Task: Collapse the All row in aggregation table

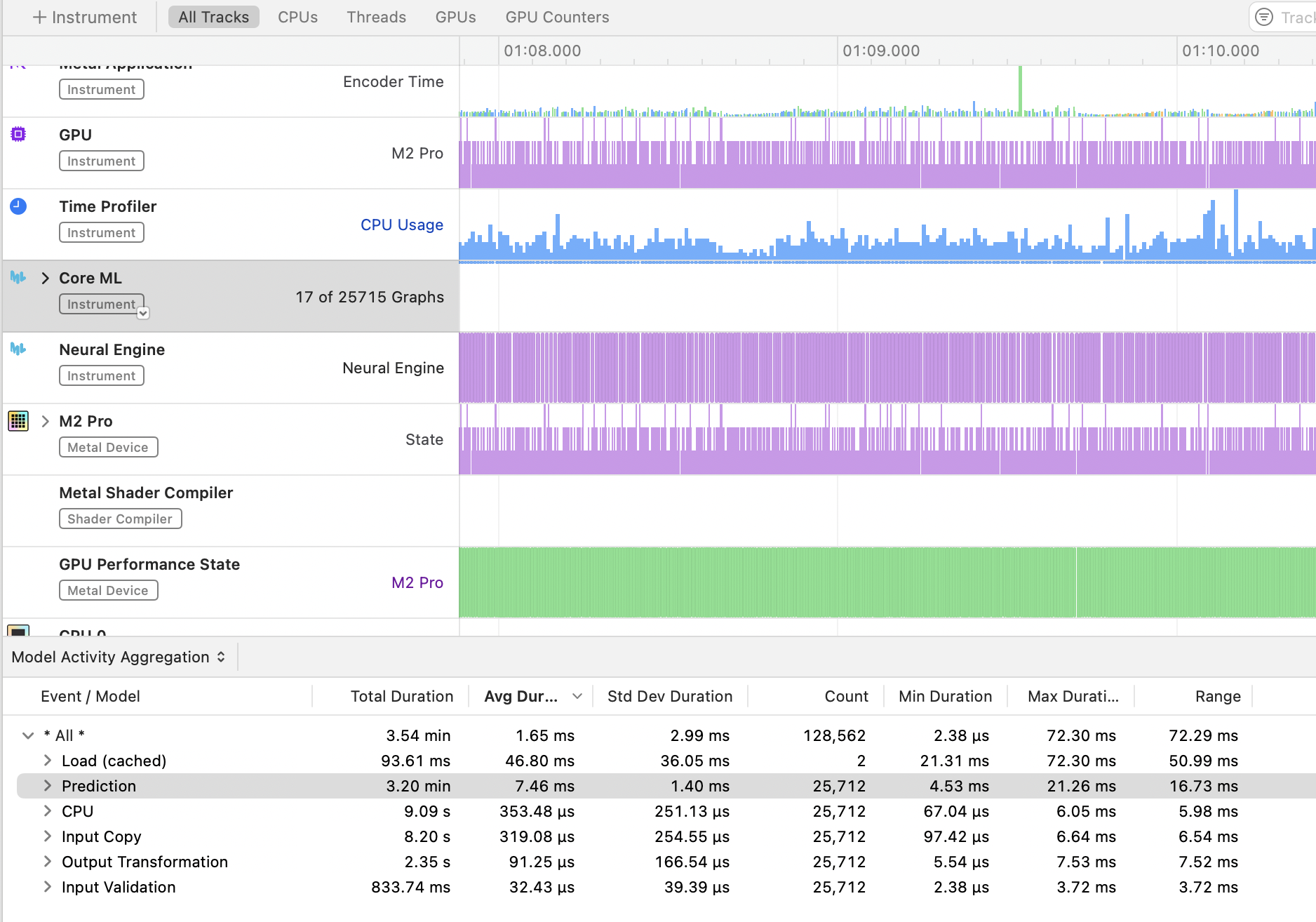Action: [28, 735]
